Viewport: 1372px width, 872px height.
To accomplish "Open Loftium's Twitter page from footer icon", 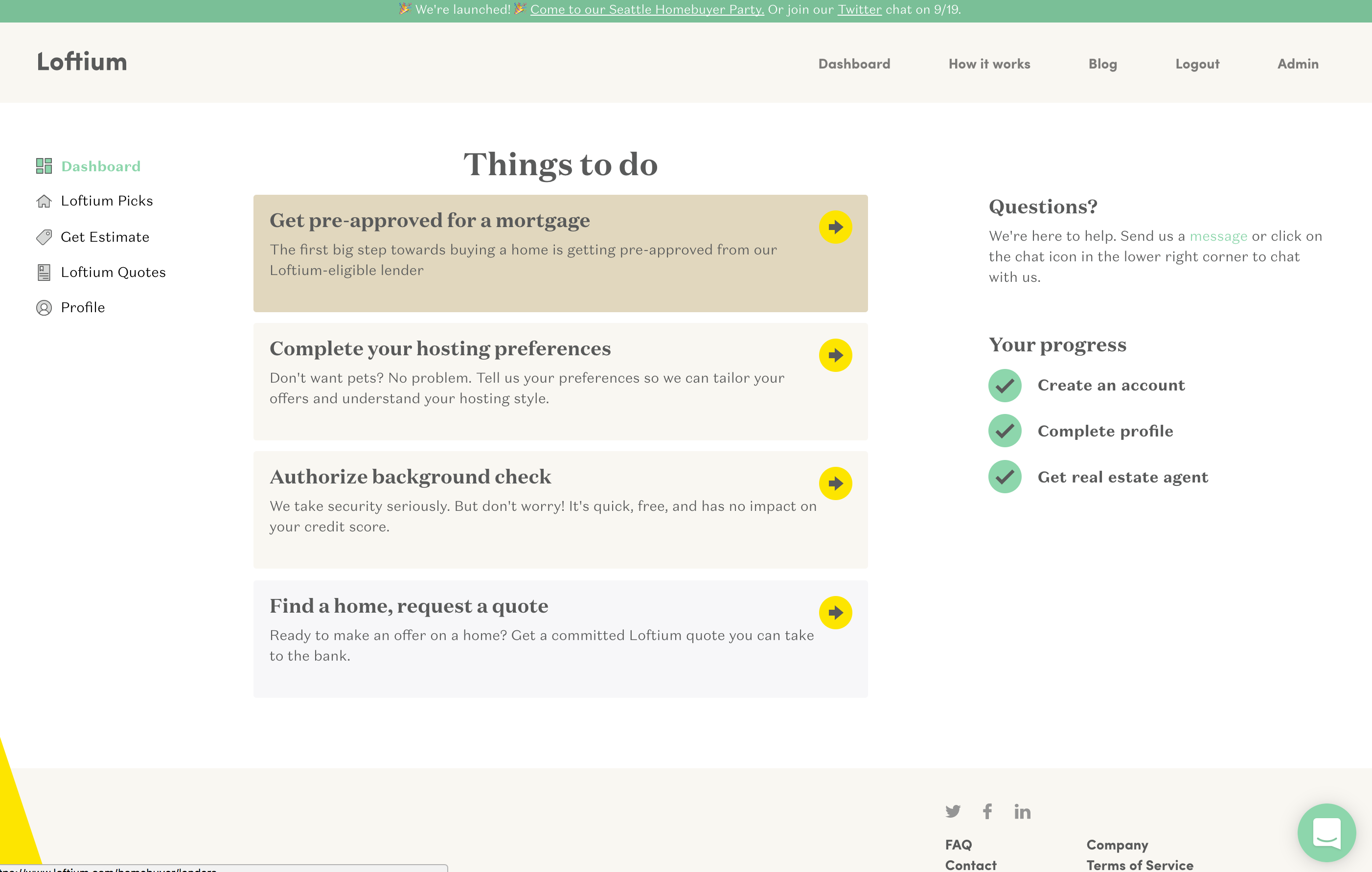I will pos(953,811).
